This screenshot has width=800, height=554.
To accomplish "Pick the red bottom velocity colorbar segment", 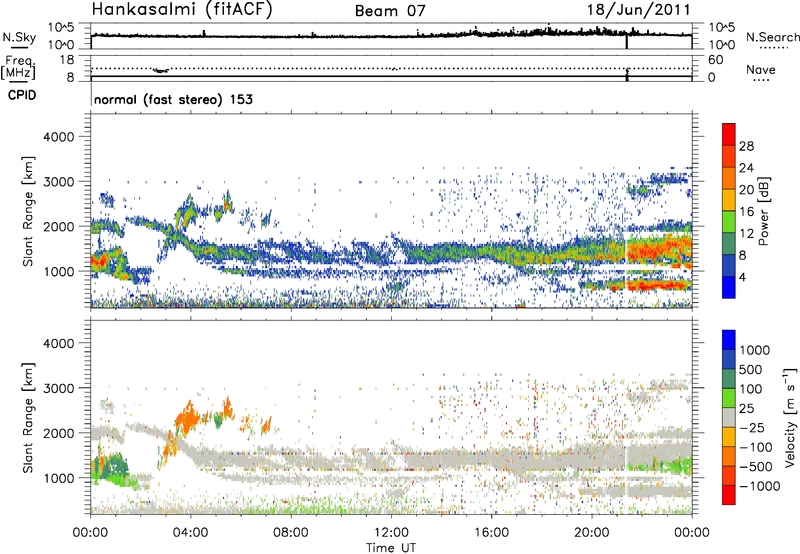I will click(729, 495).
